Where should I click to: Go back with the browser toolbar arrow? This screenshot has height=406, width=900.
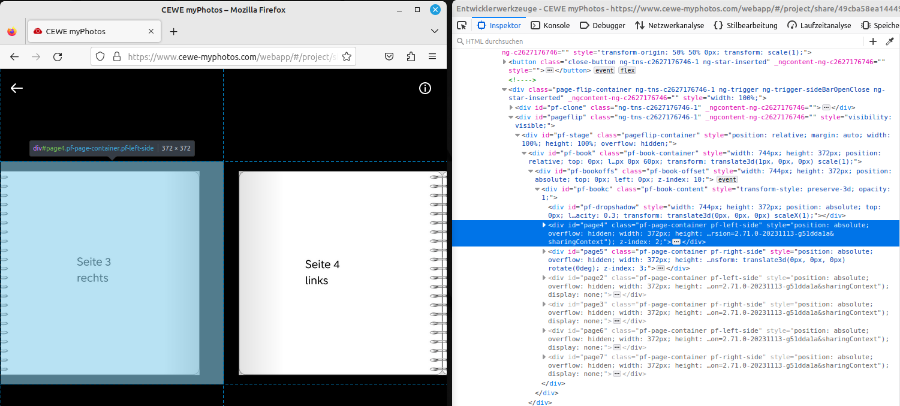coord(14,57)
